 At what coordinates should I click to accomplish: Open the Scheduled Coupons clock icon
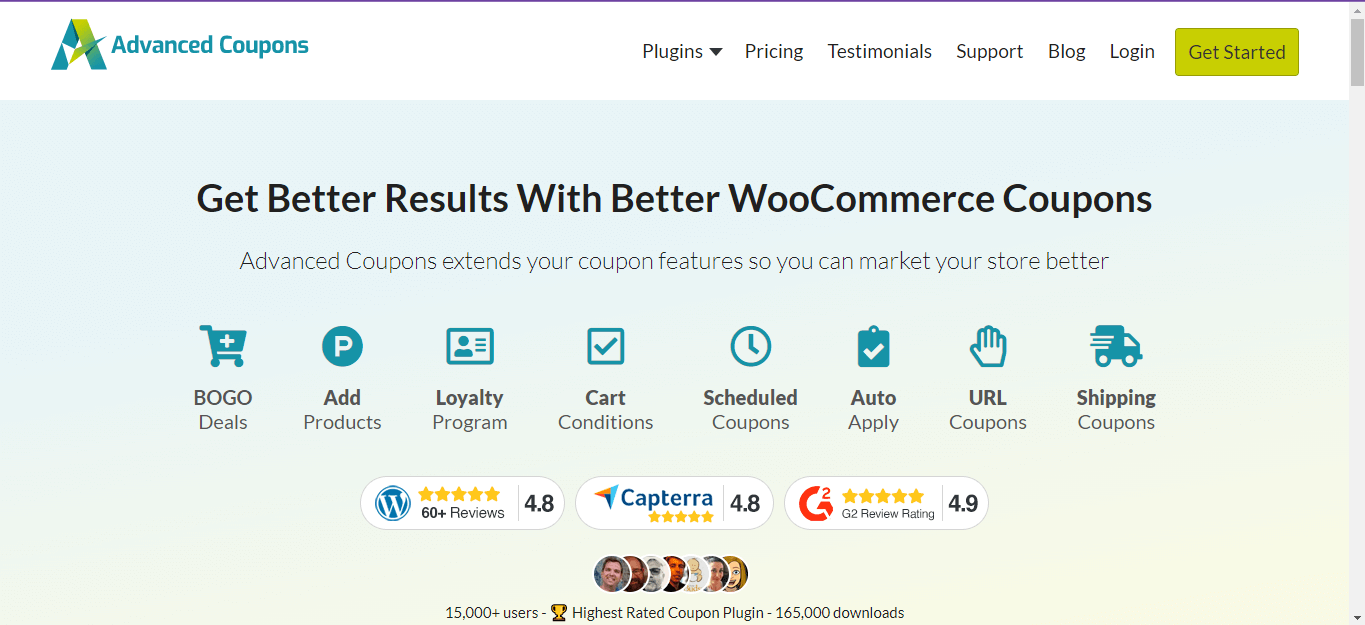click(x=750, y=346)
